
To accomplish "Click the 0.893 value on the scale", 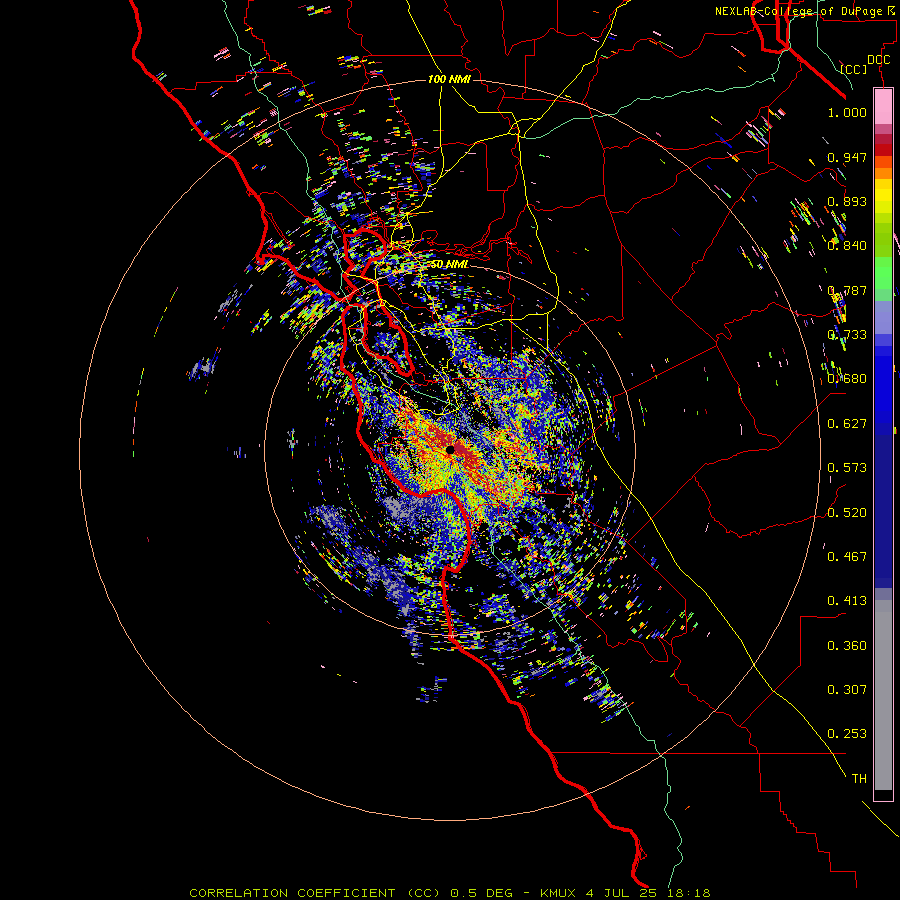I will point(847,201).
